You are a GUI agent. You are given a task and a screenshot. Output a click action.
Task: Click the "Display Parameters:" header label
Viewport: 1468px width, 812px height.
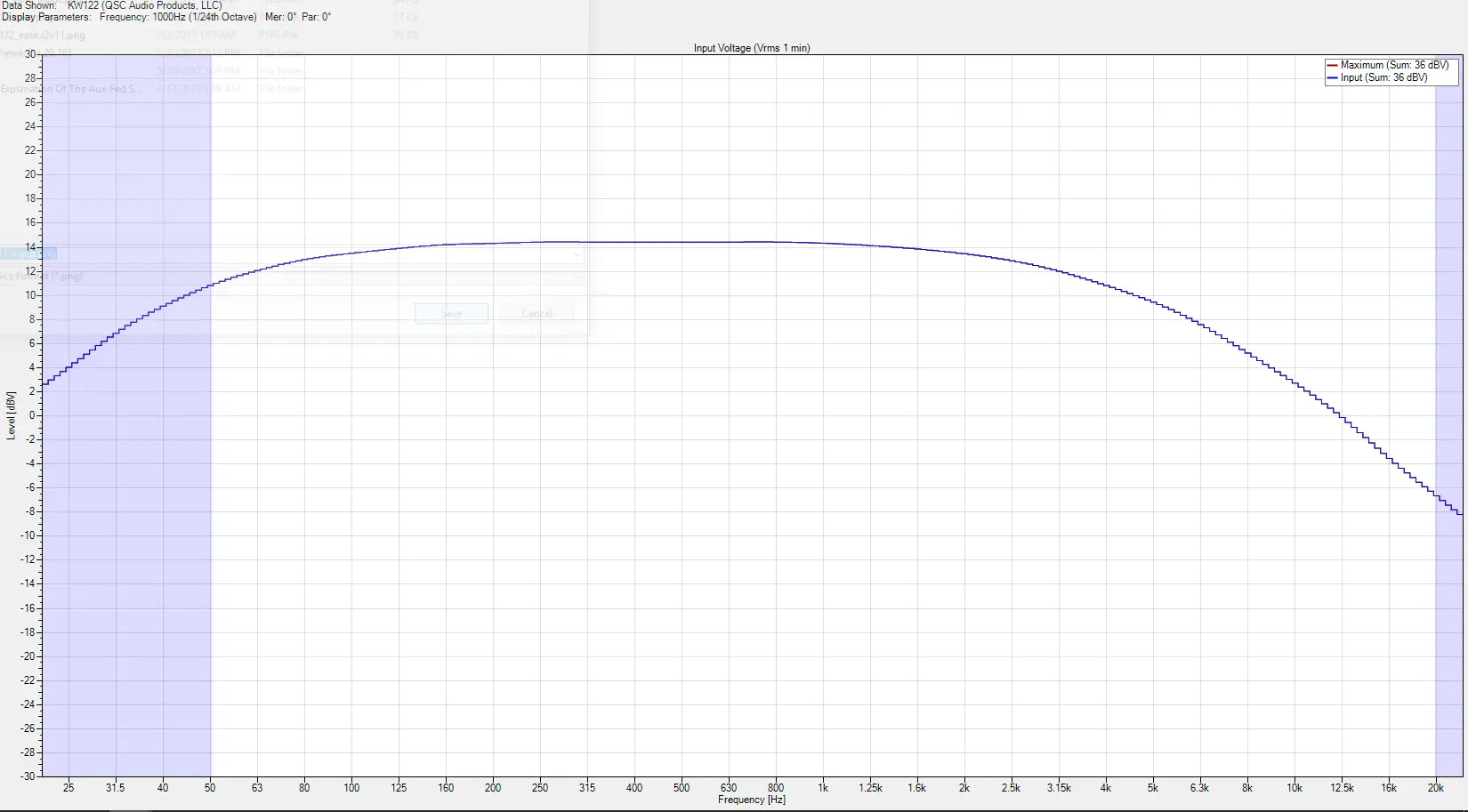46,17
